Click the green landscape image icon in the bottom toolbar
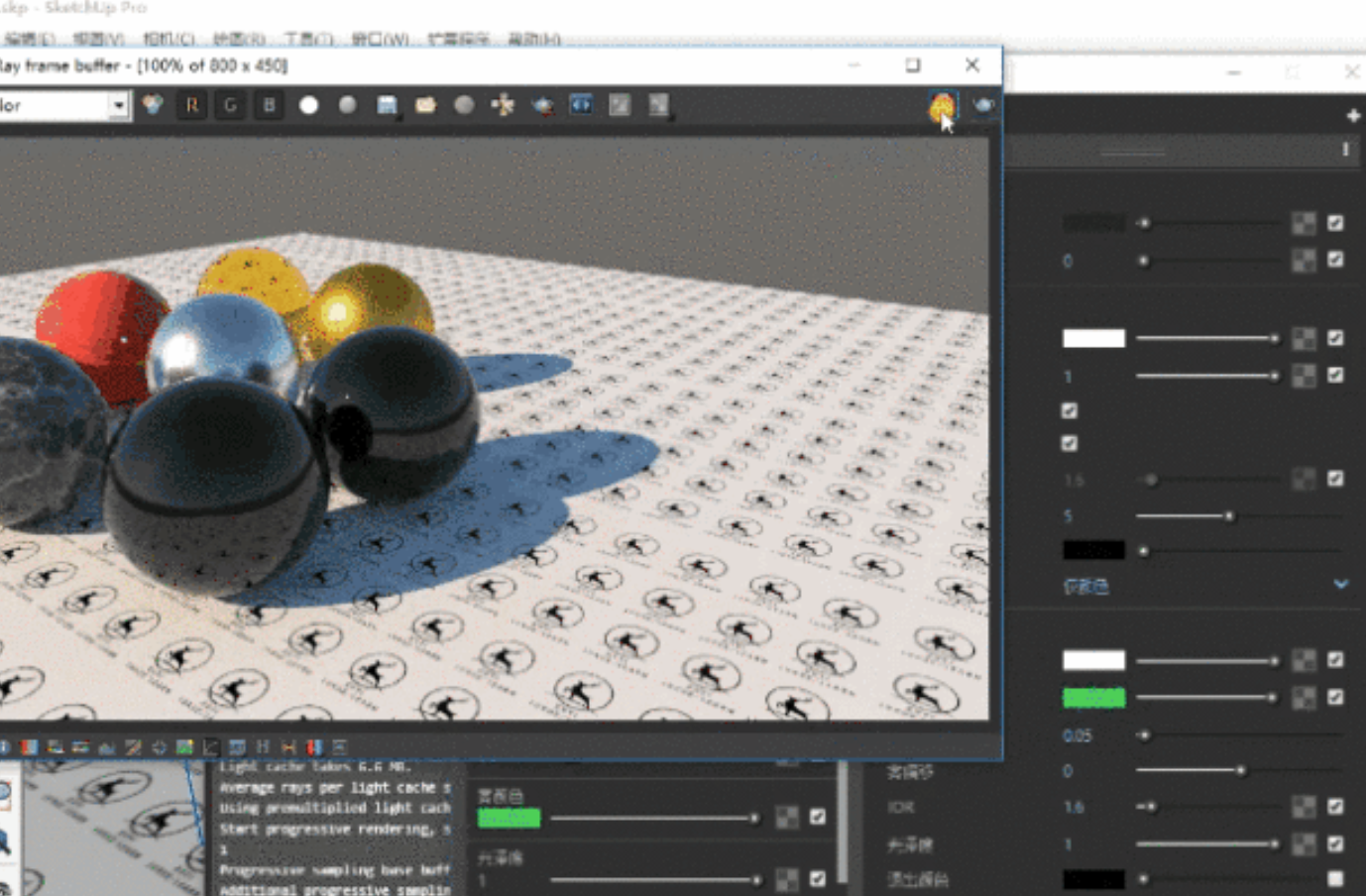The width and height of the screenshot is (1366, 896). click(184, 747)
